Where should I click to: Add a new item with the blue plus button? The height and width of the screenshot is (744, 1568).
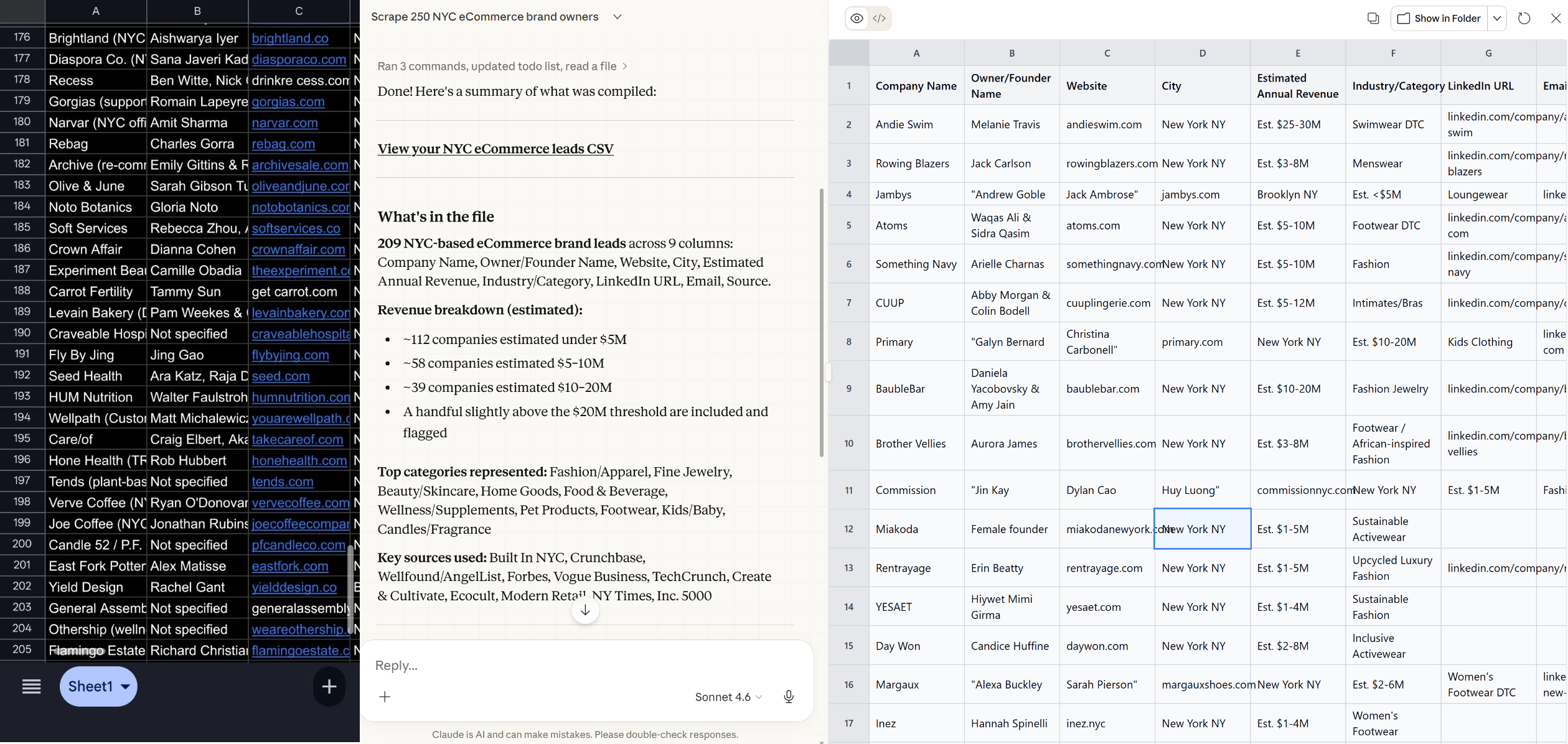(328, 686)
